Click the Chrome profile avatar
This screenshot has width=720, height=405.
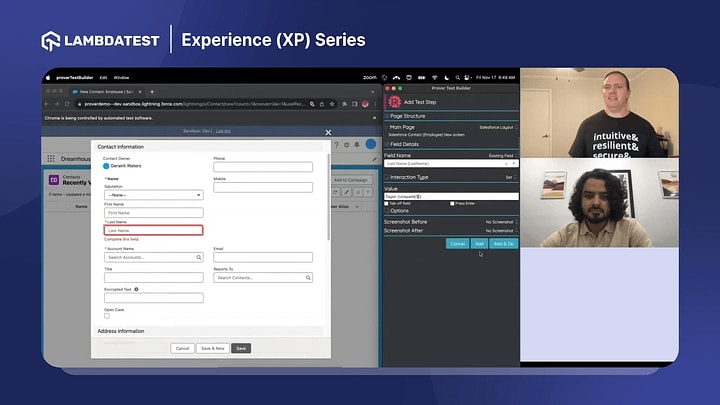pyautogui.click(x=365, y=104)
